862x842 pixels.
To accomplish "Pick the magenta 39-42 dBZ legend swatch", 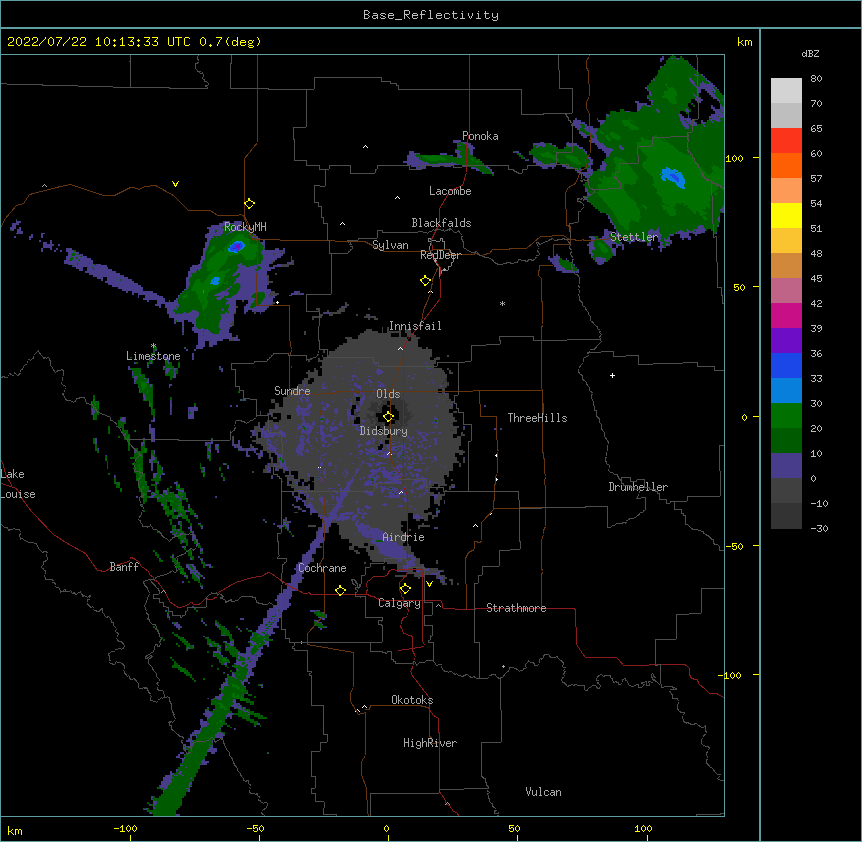I will coord(786,315).
